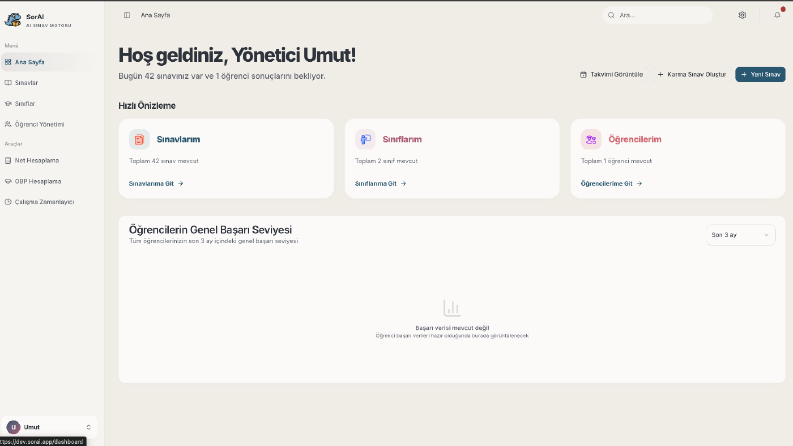Click the arrow beside Sınıflarıma Git
The height and width of the screenshot is (446, 793).
(403, 184)
